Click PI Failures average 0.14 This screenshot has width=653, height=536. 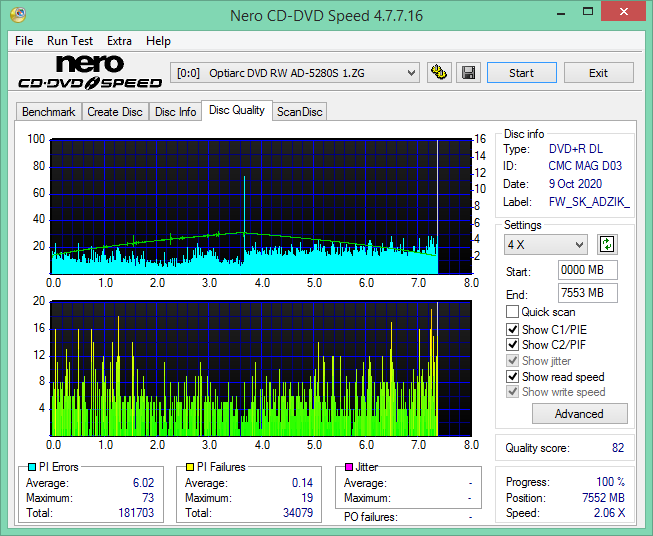tap(302, 483)
